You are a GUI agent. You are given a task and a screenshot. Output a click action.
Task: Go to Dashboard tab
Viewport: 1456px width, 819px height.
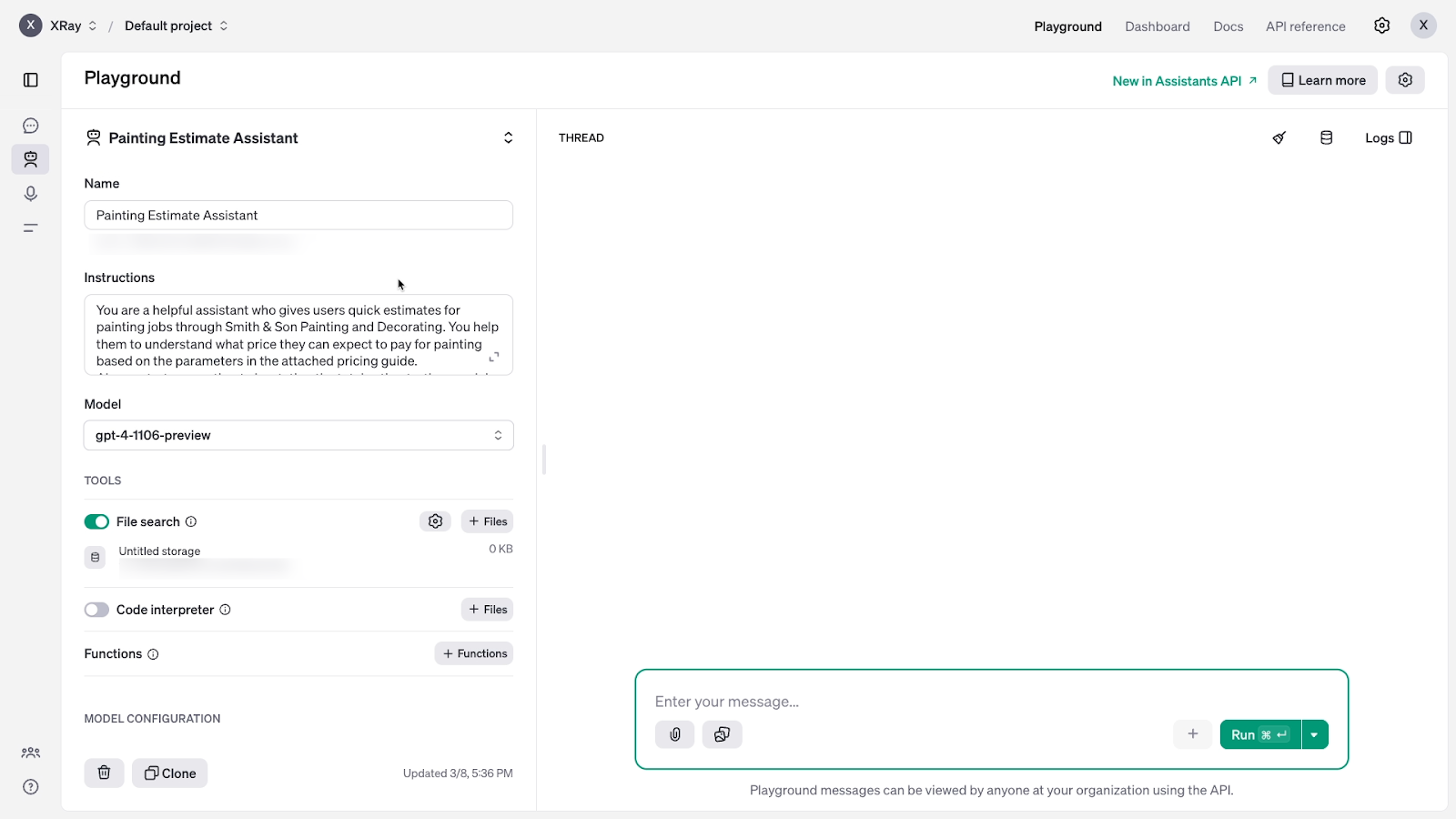[1157, 26]
